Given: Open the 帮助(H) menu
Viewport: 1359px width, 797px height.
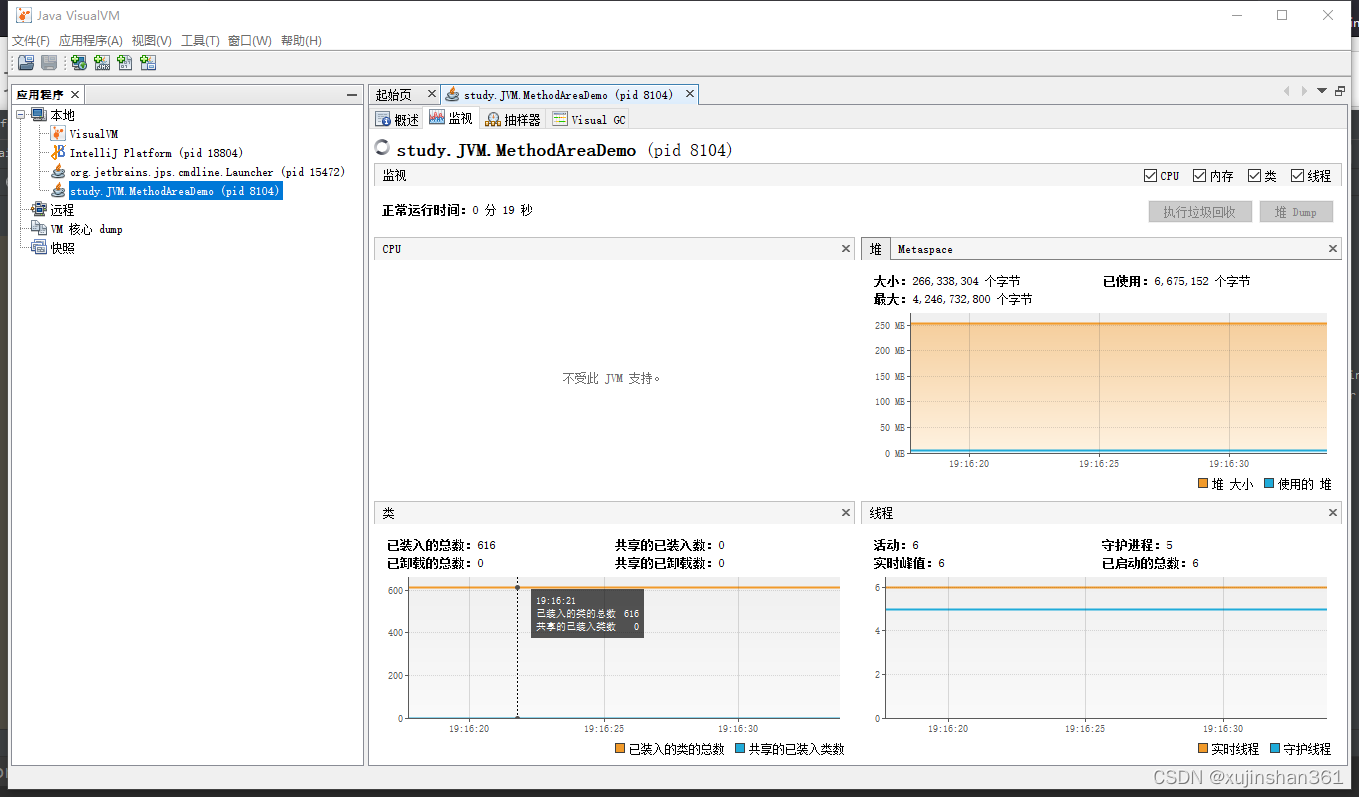Looking at the screenshot, I should [301, 41].
